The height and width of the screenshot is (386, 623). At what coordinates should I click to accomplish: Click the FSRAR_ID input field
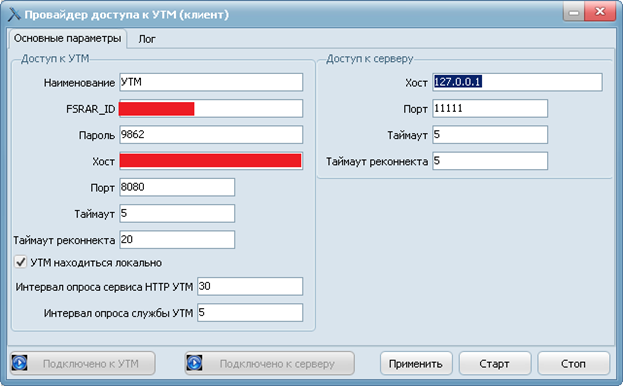[x=211, y=108]
